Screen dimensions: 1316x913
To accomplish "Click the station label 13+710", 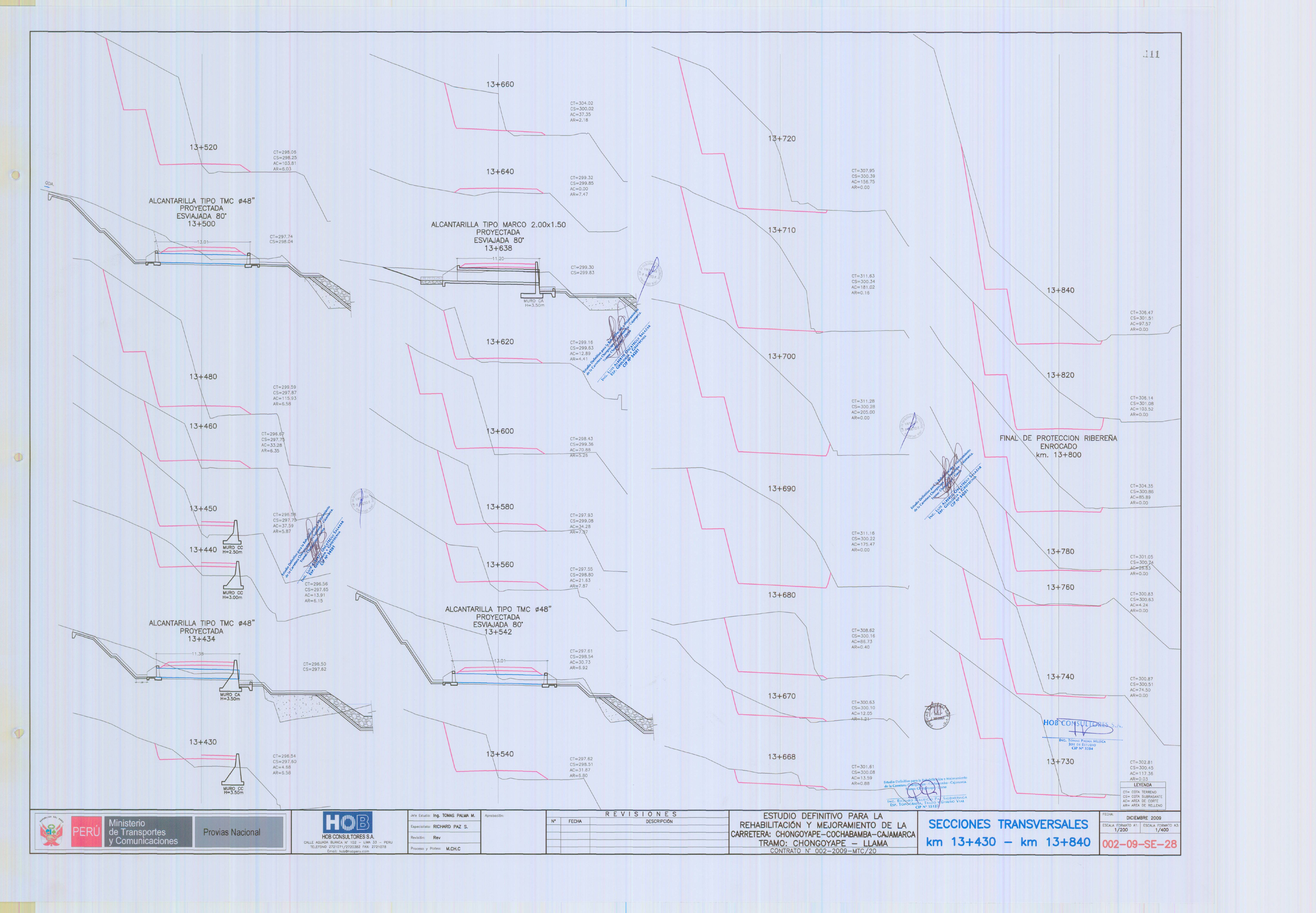I will coord(782,230).
